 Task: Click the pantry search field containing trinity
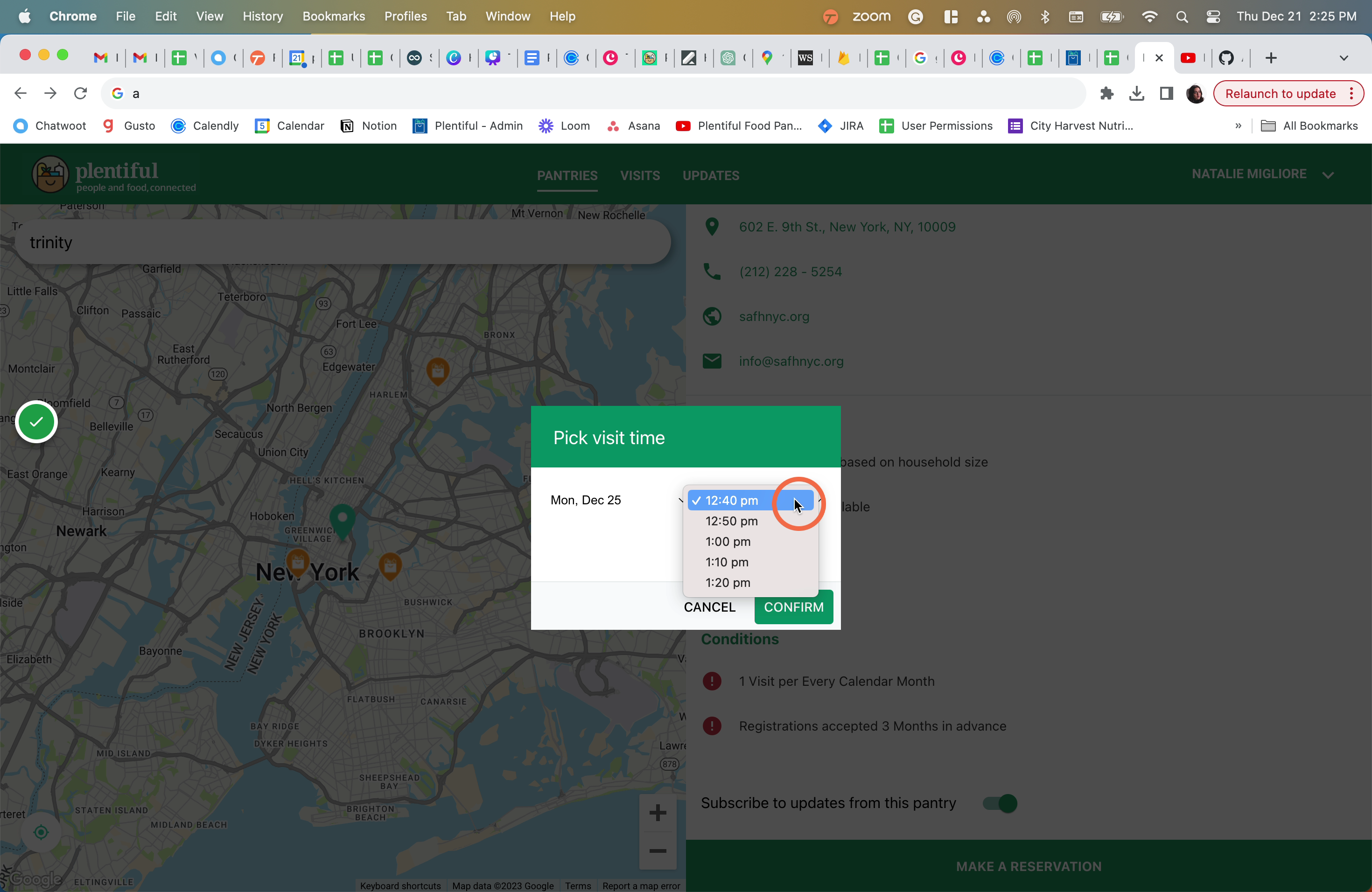(x=343, y=242)
